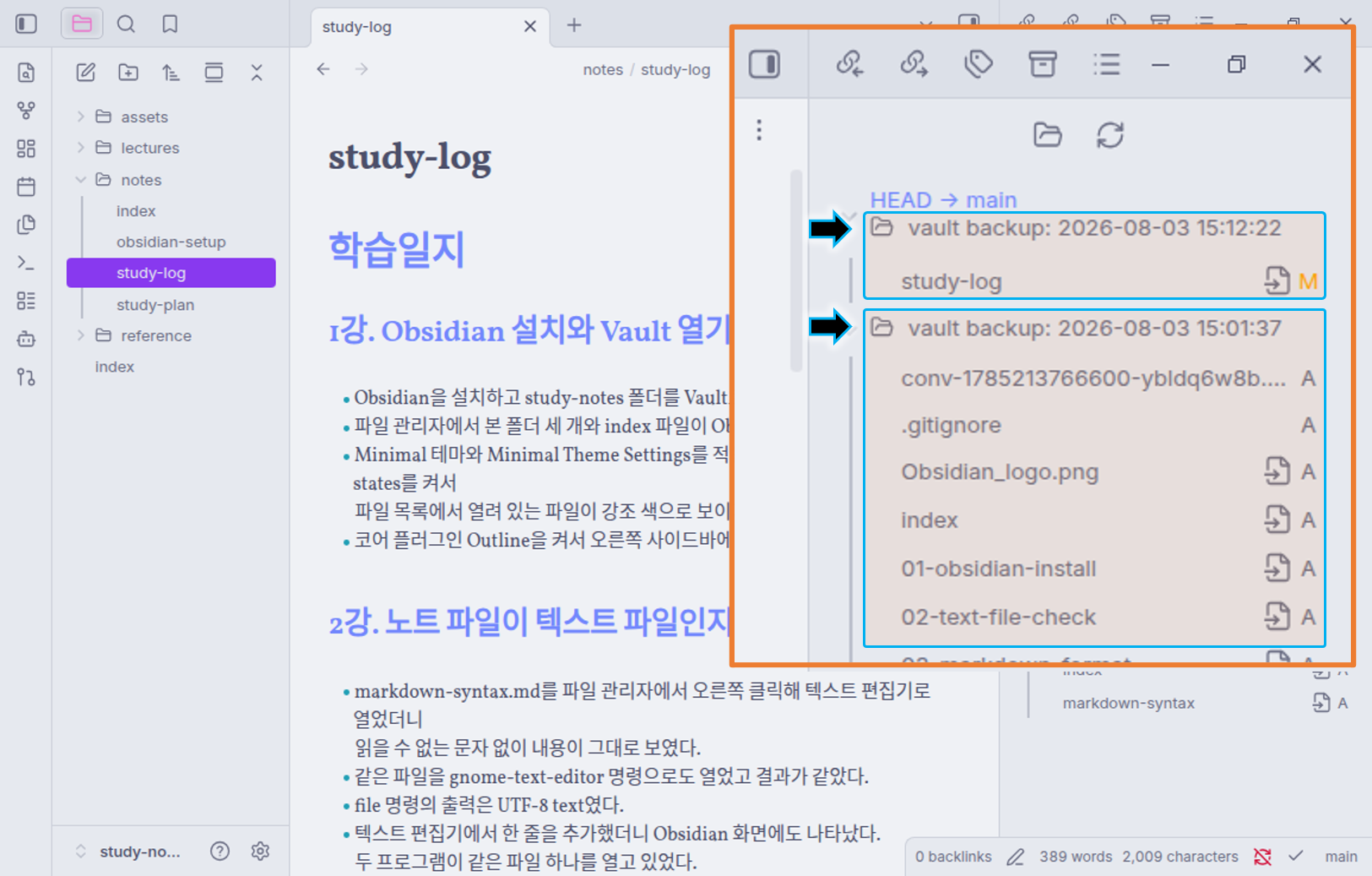Select the markdown-syntax file in the history panel
Image resolution: width=1372 pixels, height=876 pixels.
pyautogui.click(x=1128, y=703)
